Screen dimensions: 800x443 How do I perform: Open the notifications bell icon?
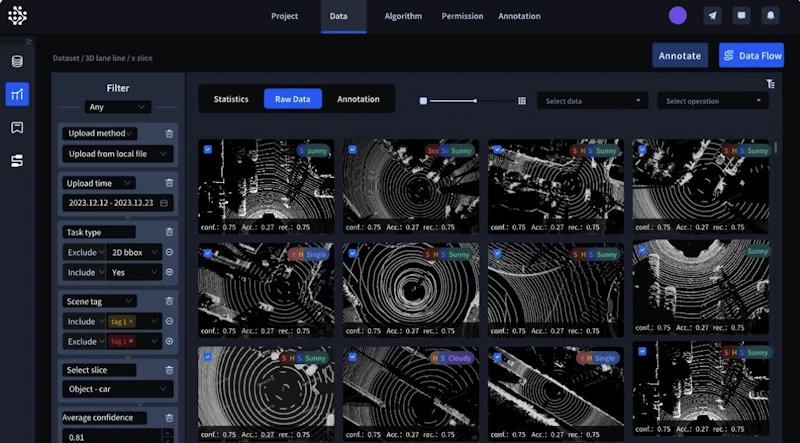770,16
